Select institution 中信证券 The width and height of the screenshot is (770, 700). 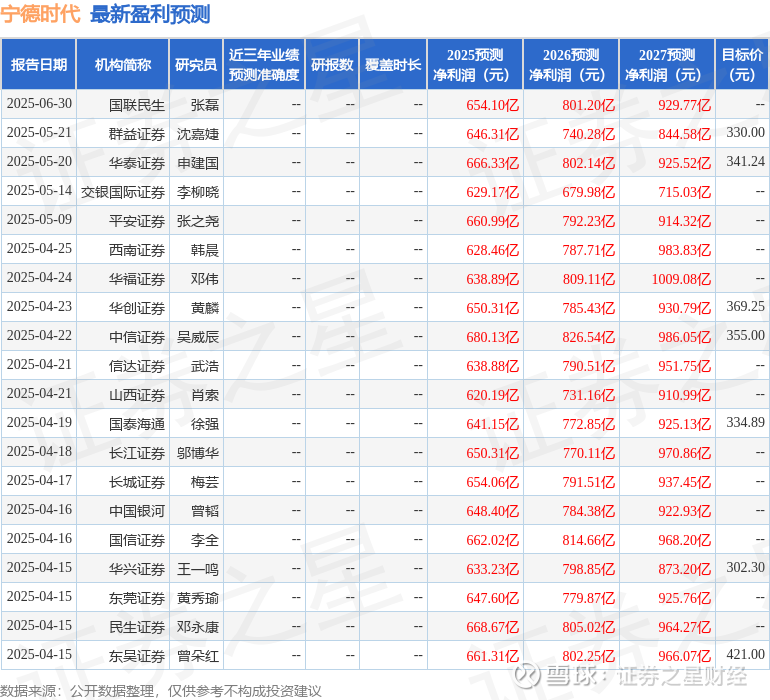[x=137, y=337]
